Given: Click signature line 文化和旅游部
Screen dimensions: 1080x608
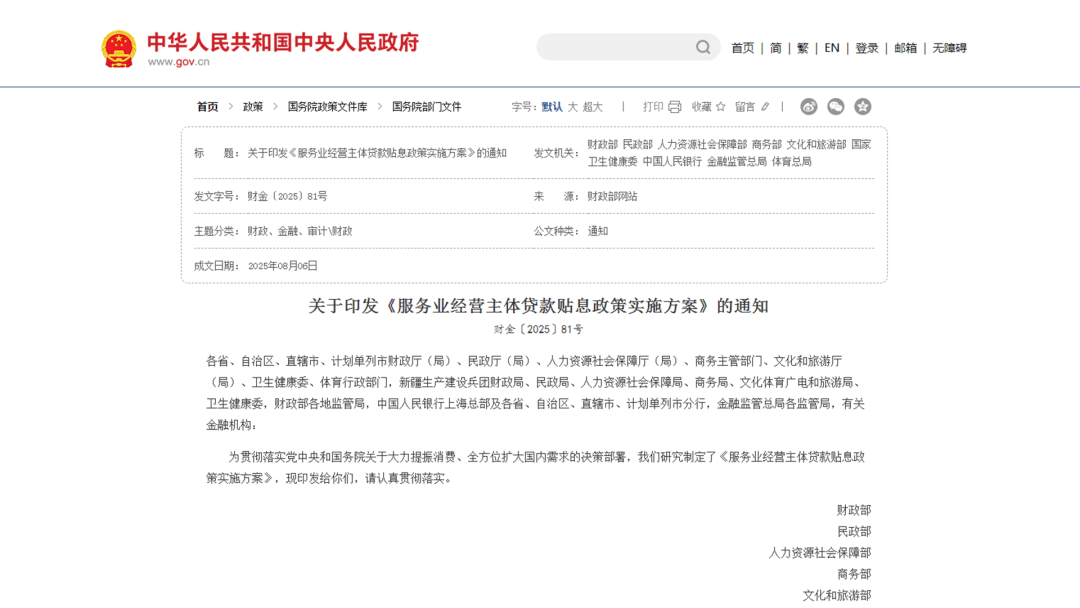Looking at the screenshot, I should coord(837,596).
